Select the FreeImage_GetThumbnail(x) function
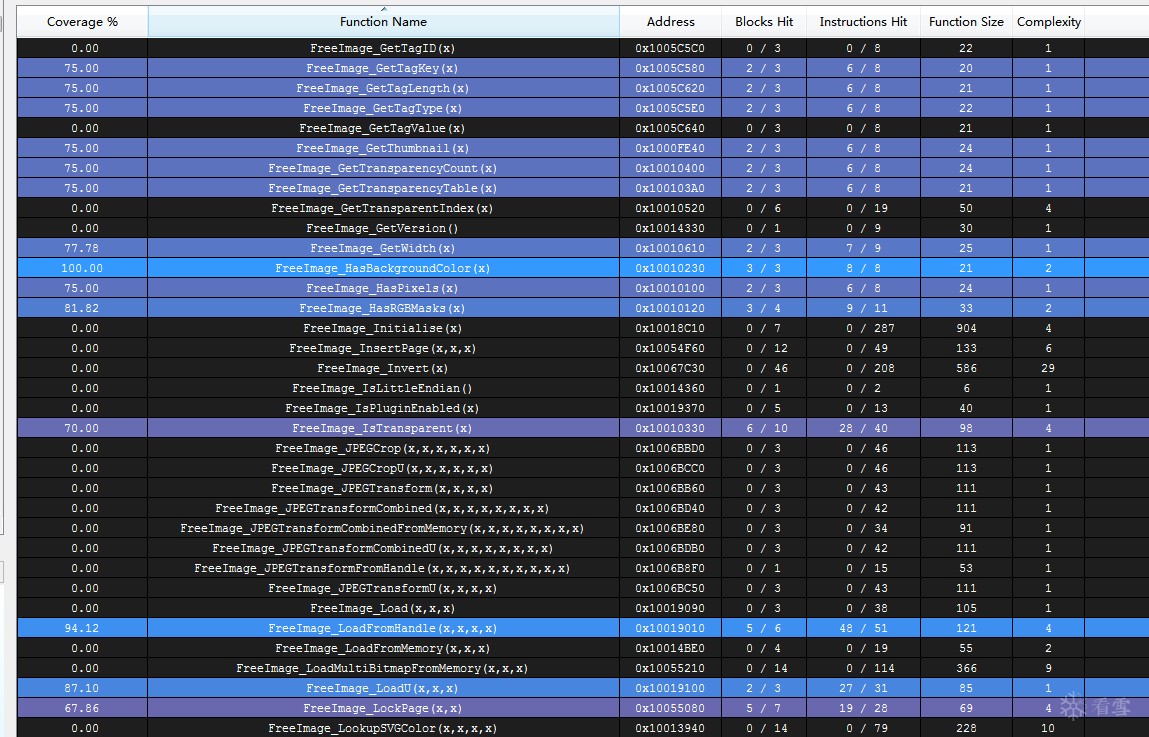 (x=383, y=148)
